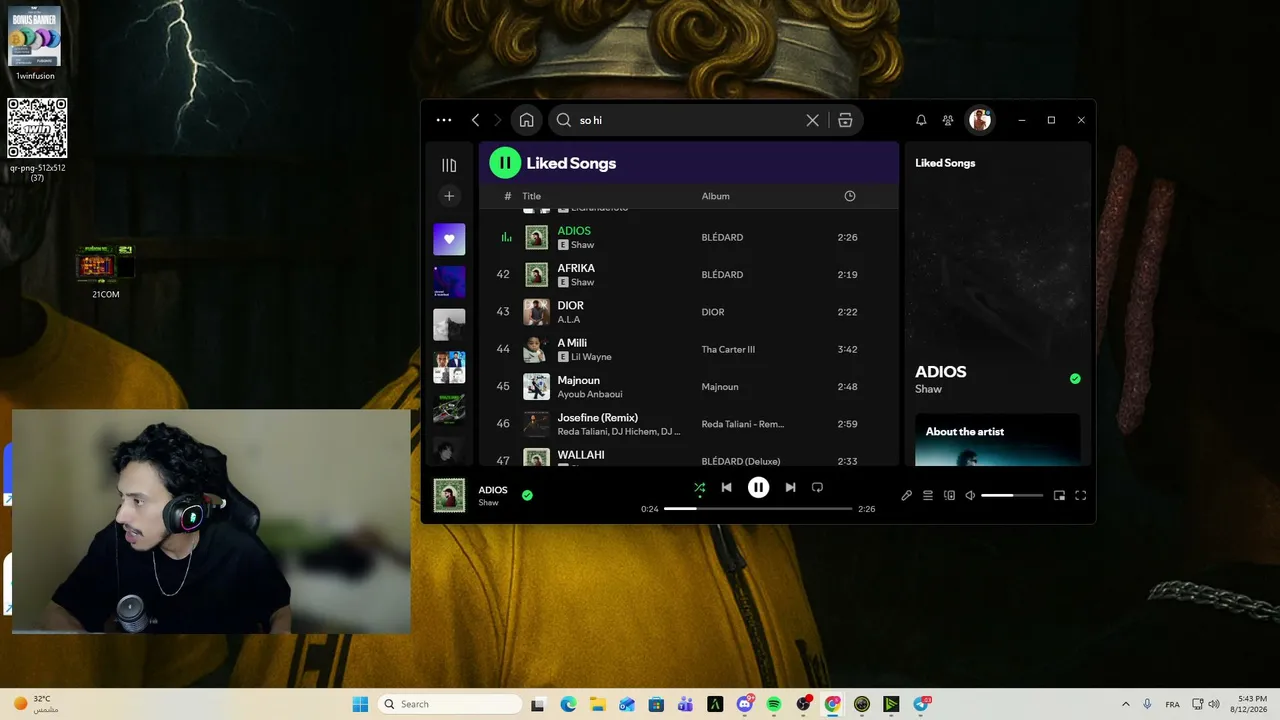This screenshot has height=720, width=1280.
Task: Toggle liked checkmark beside ADIOS in player bar
Action: click(x=527, y=495)
